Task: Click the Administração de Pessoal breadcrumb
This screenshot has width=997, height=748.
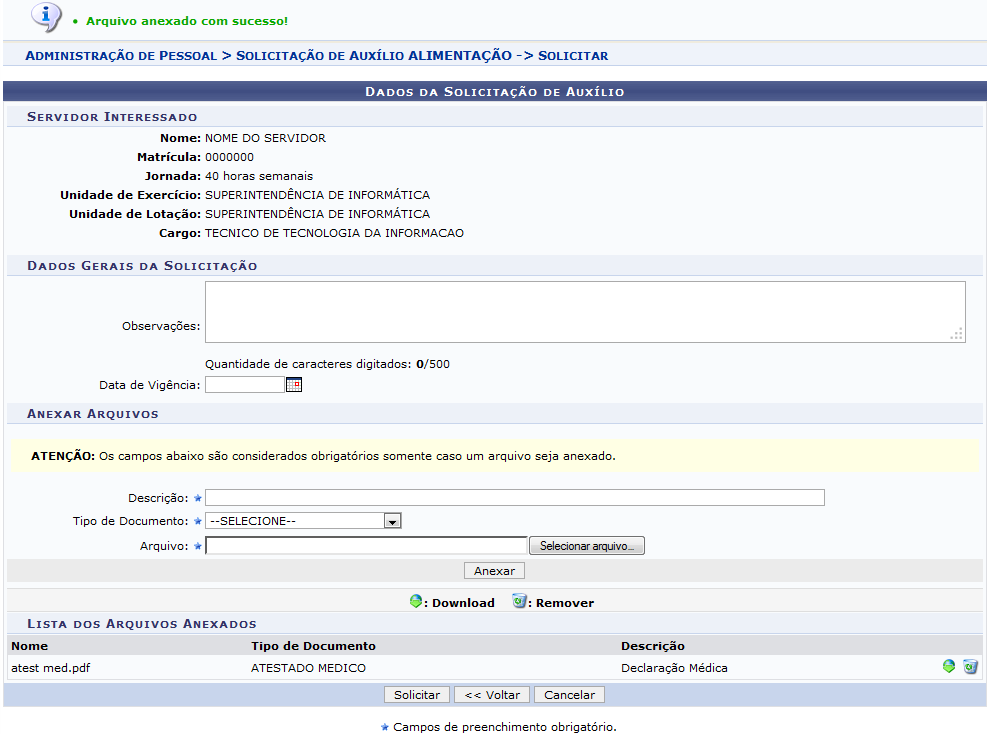Action: tap(120, 56)
